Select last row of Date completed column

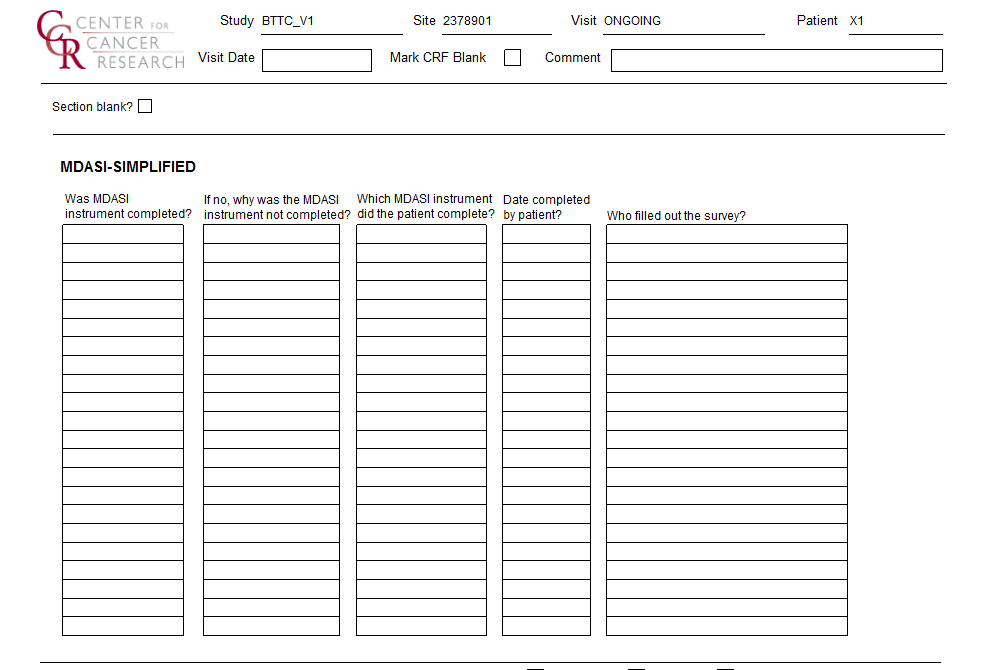(x=546, y=626)
